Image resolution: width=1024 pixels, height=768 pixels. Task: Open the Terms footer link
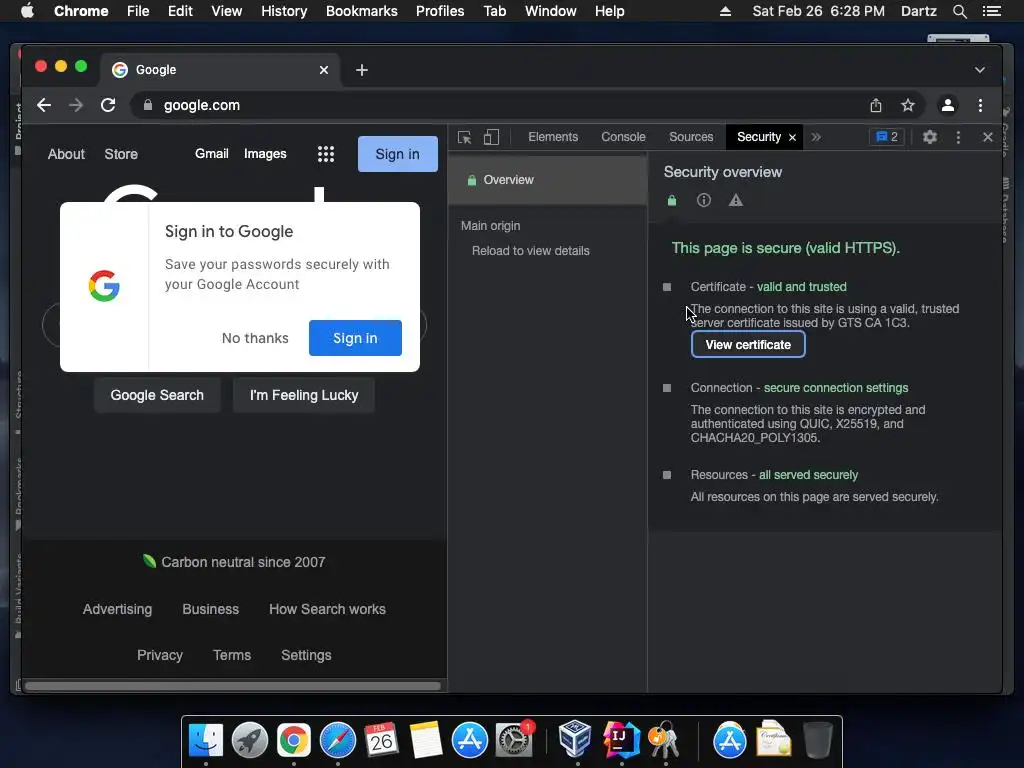click(x=232, y=655)
